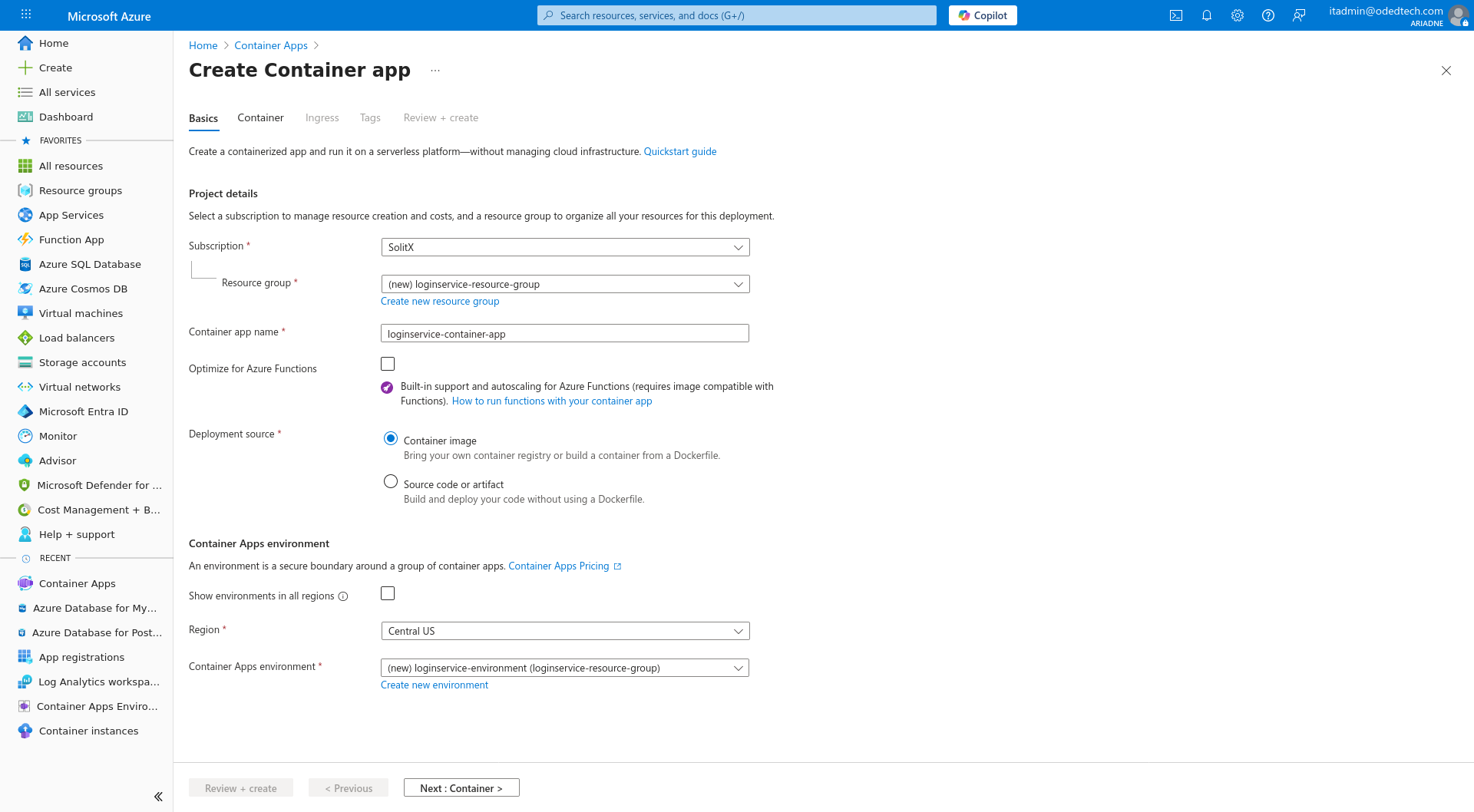The width and height of the screenshot is (1474, 812).
Task: Focus the Azure search resources box
Action: [737, 15]
